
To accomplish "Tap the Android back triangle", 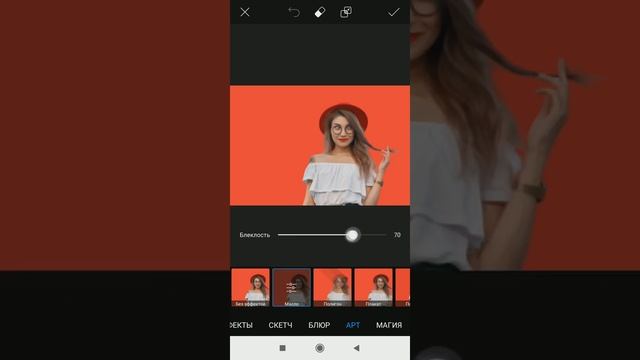I will [x=357, y=348].
